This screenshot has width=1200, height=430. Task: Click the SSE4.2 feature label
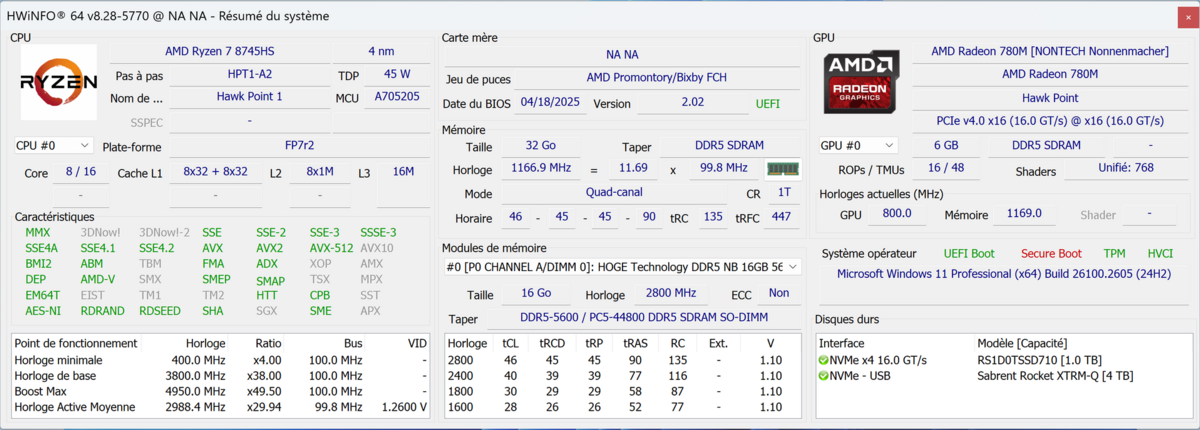click(x=156, y=248)
